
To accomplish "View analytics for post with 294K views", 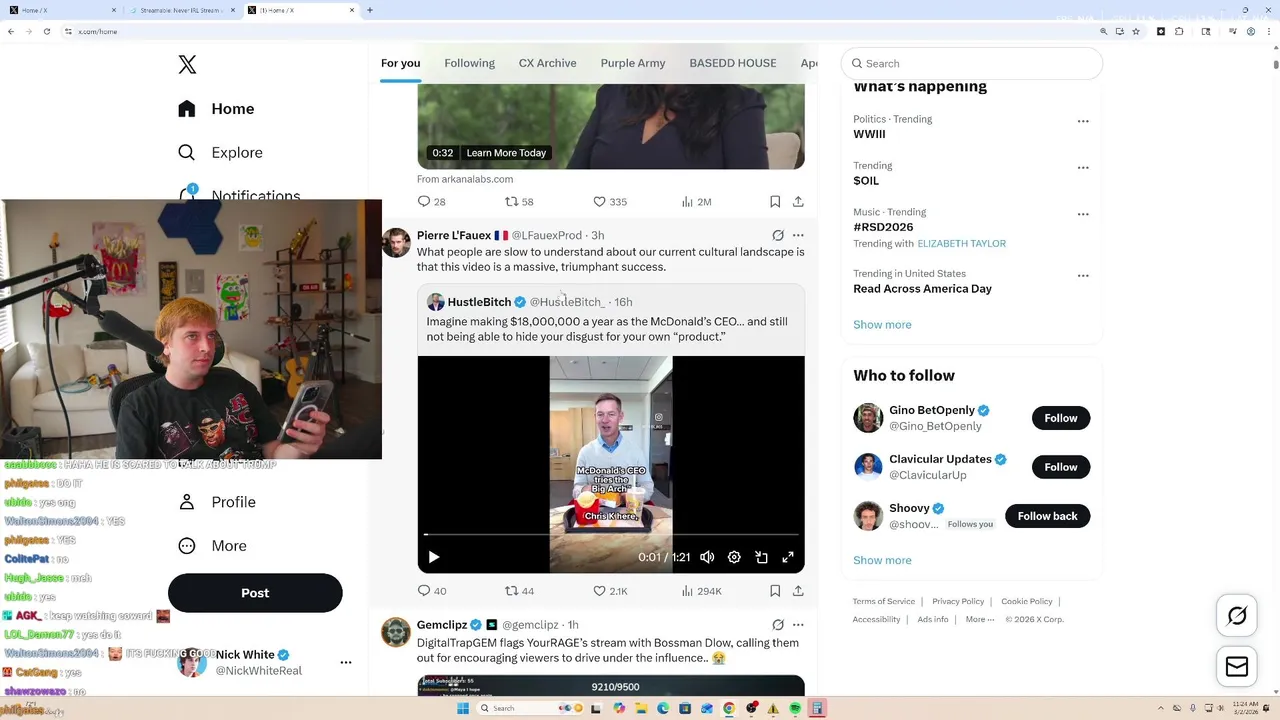I will click(x=701, y=591).
